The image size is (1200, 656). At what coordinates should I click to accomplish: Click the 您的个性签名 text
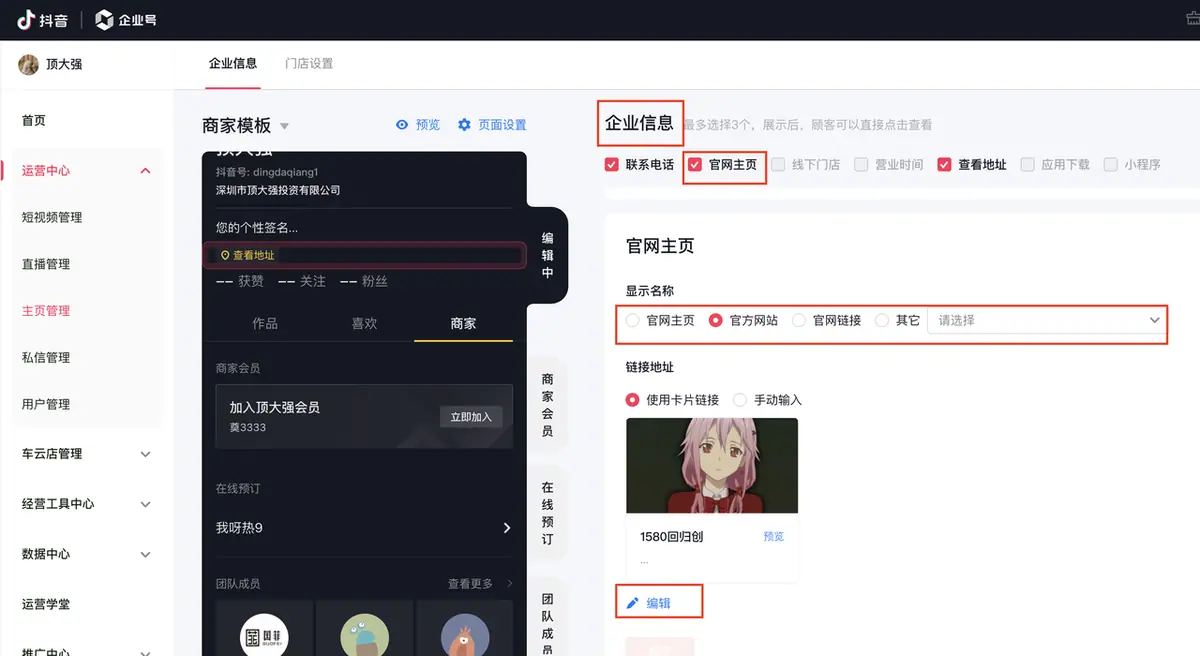click(x=257, y=227)
